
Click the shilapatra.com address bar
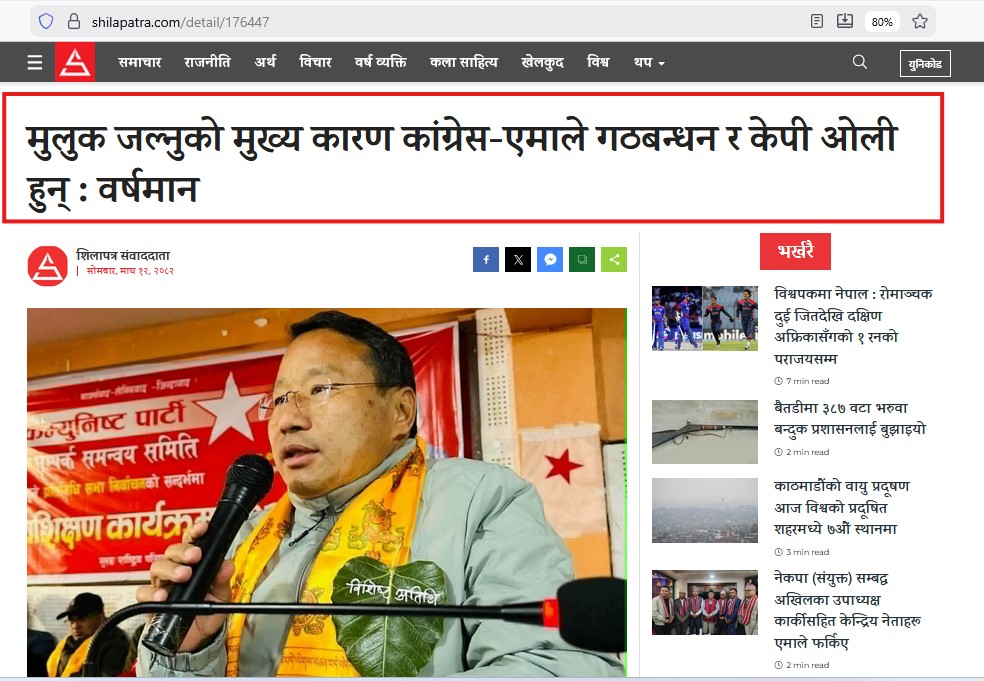(439, 22)
